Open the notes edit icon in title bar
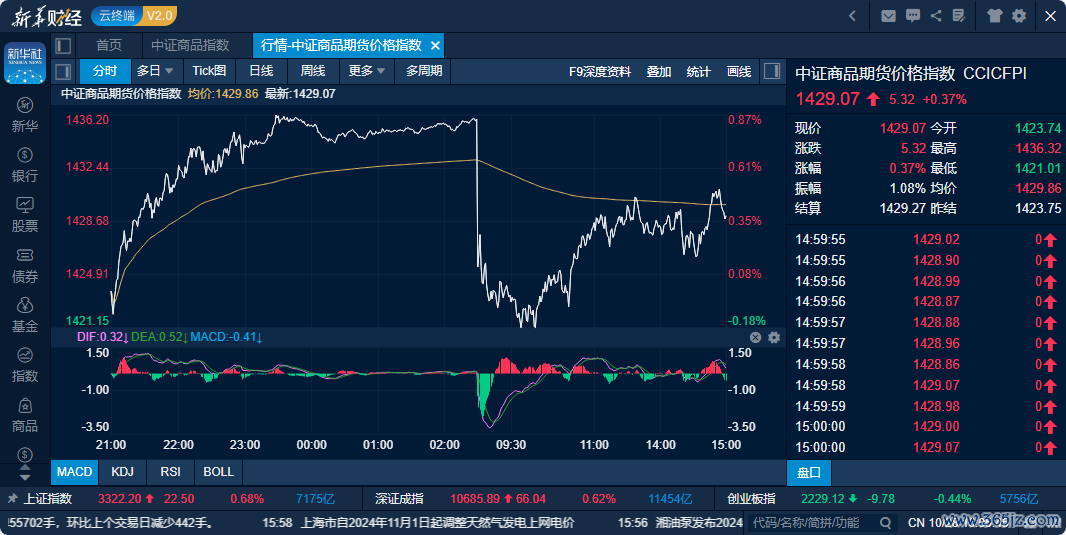 (959, 16)
